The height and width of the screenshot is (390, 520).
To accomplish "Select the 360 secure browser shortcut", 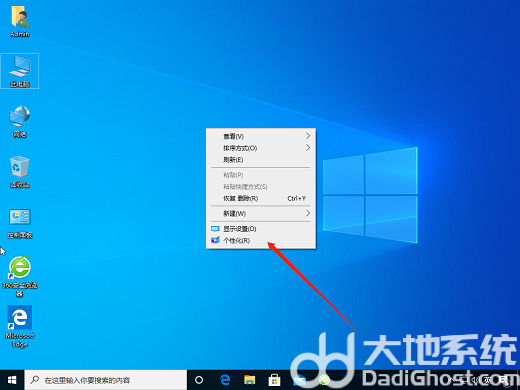I will click(20, 276).
